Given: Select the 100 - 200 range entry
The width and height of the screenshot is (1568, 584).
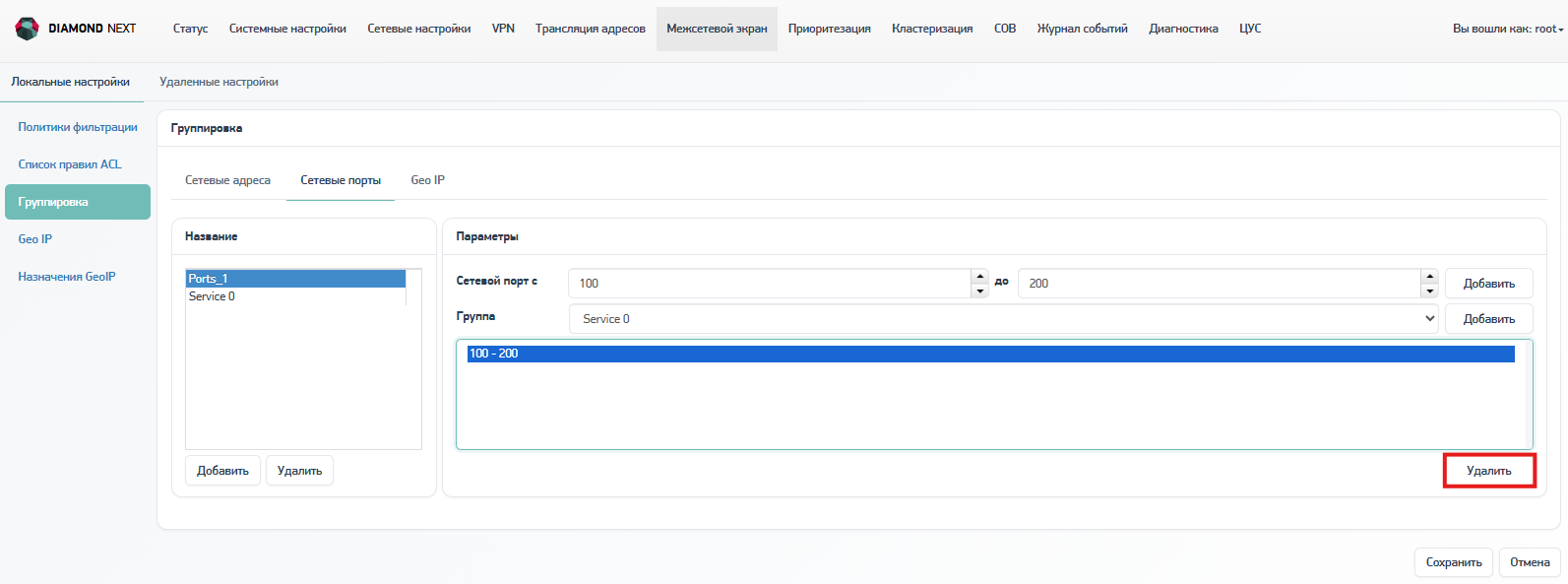Looking at the screenshot, I should point(990,354).
